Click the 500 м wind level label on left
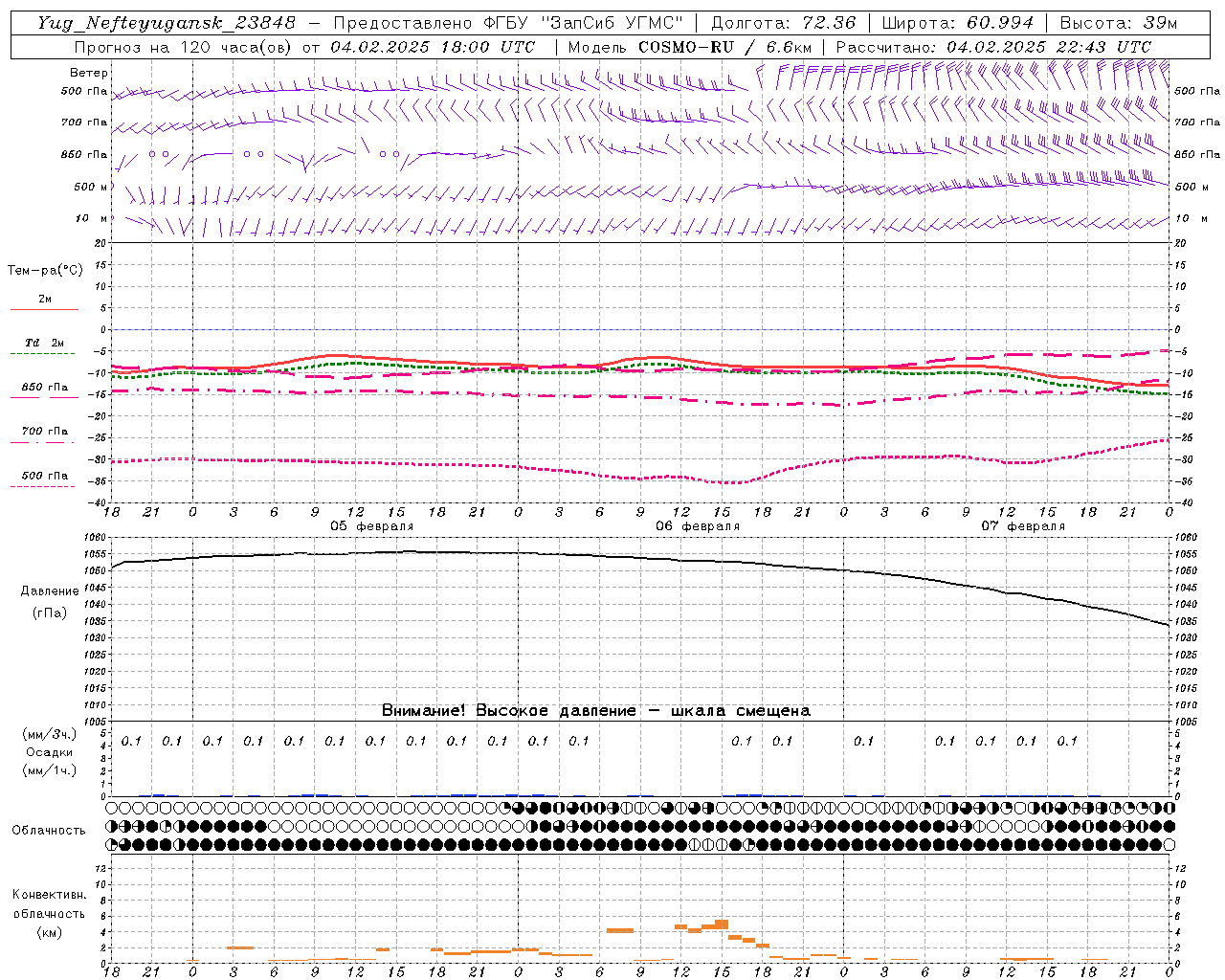 [x=91, y=187]
